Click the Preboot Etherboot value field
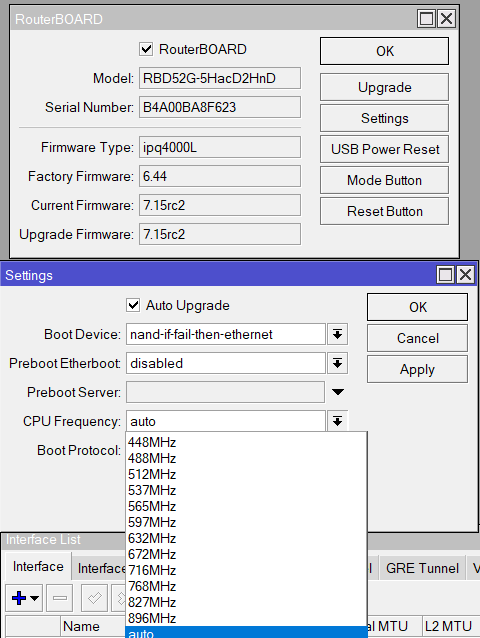Image resolution: width=480 pixels, height=638 pixels. pos(226,363)
